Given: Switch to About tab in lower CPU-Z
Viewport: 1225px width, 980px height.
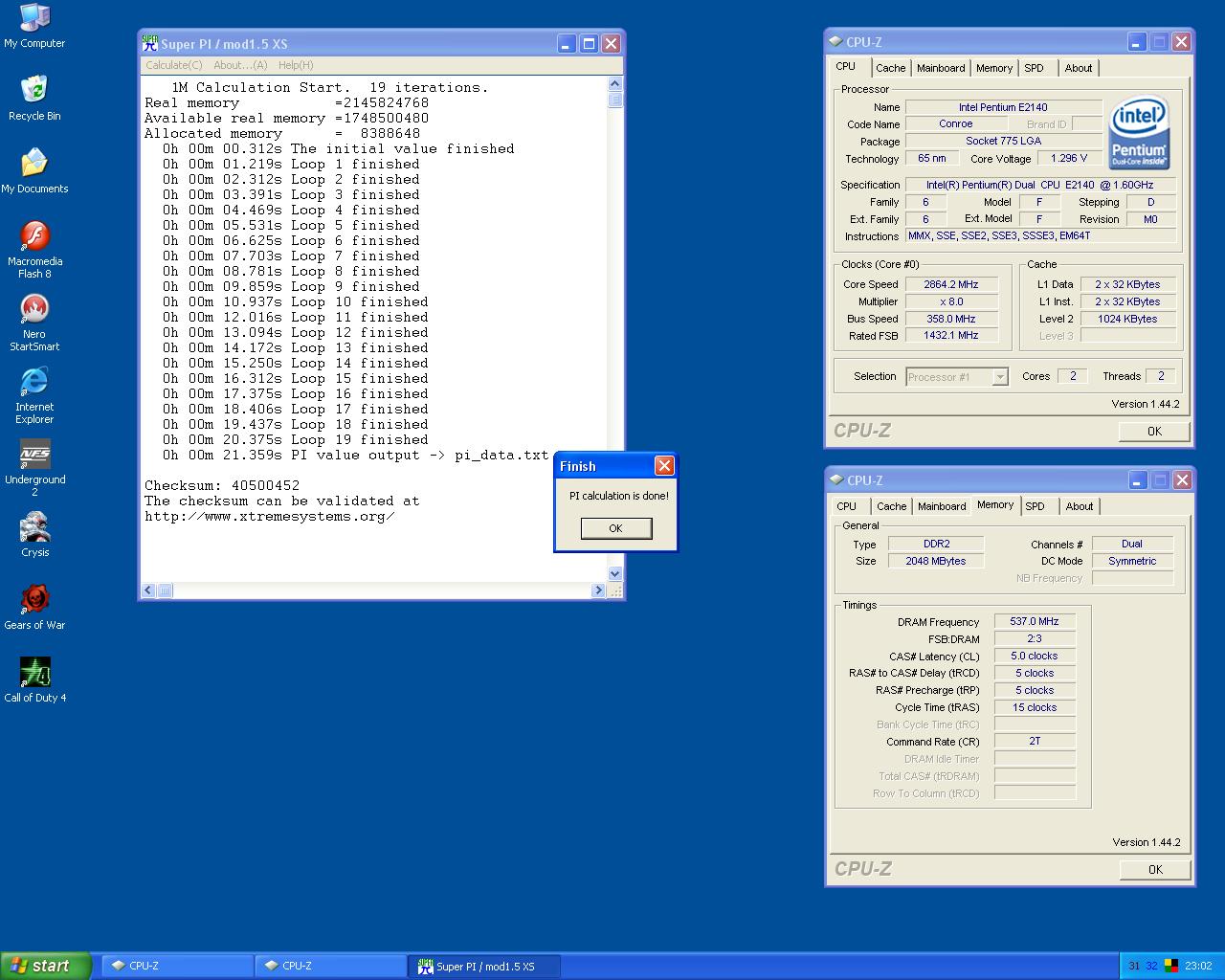Looking at the screenshot, I should (x=1080, y=506).
